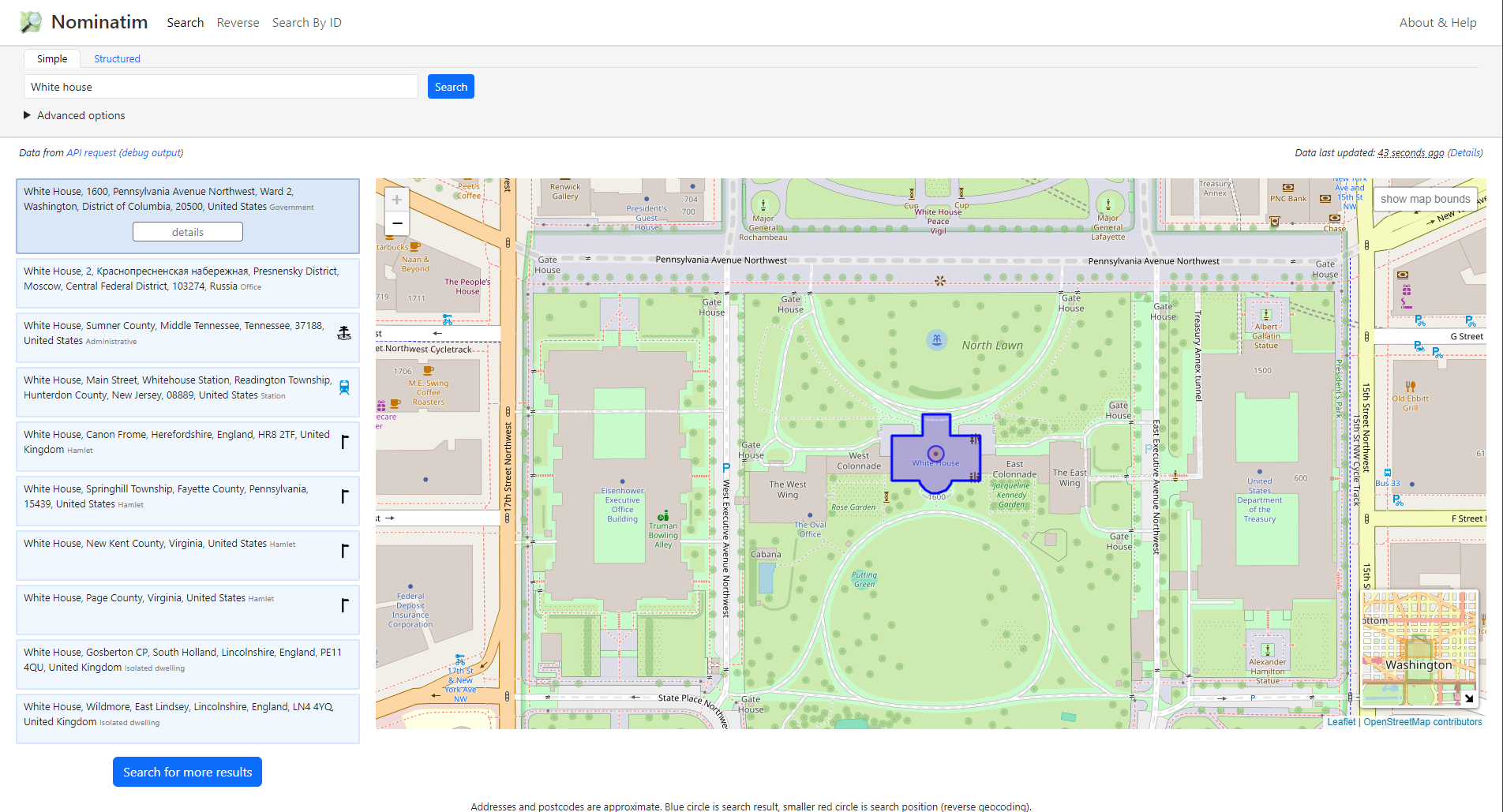
Task: Click the fountain icon on North Lawn
Action: (x=936, y=339)
